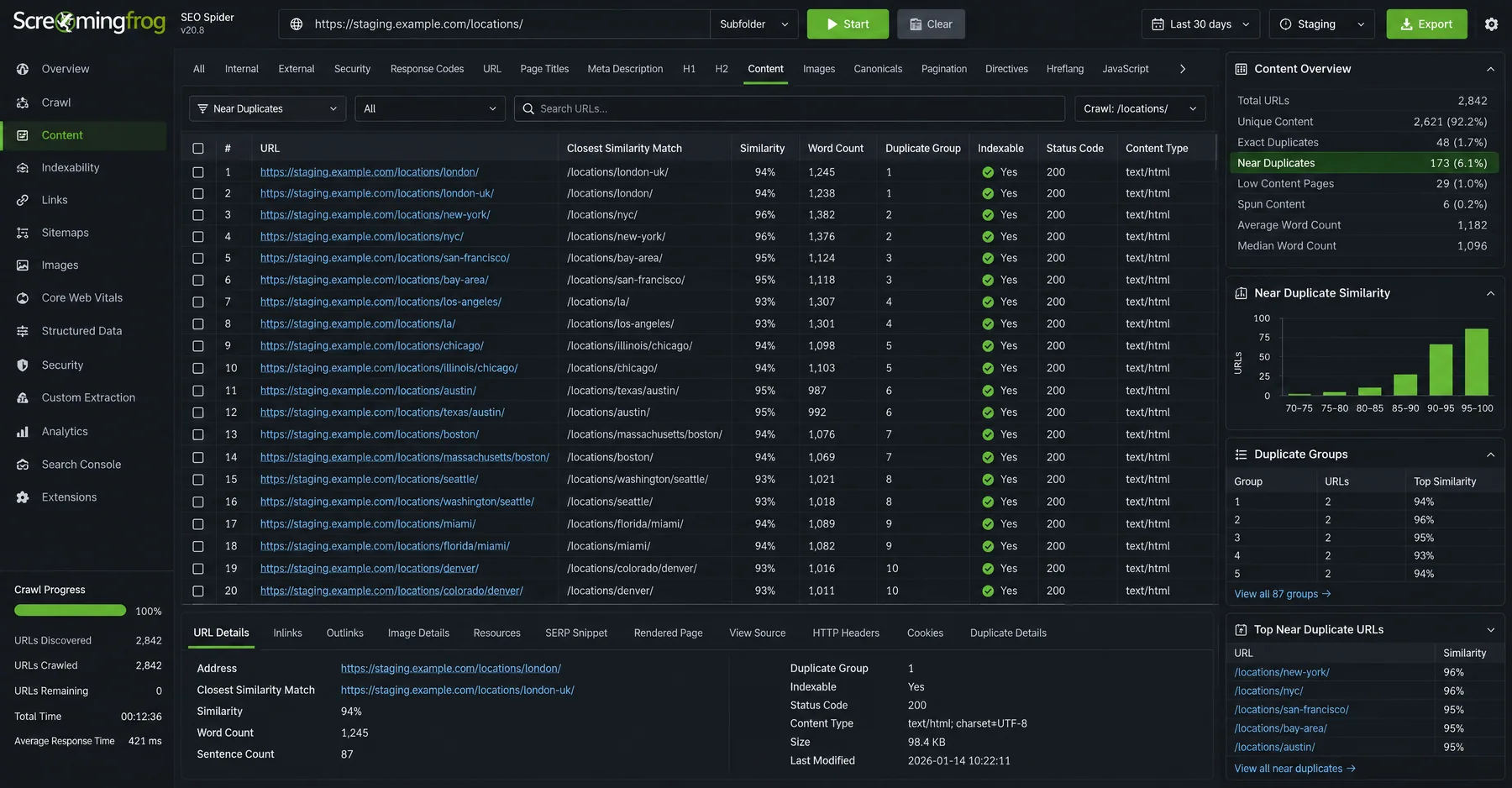Select the Structured Data icon
This screenshot has width=1512, height=788.
pyautogui.click(x=23, y=331)
